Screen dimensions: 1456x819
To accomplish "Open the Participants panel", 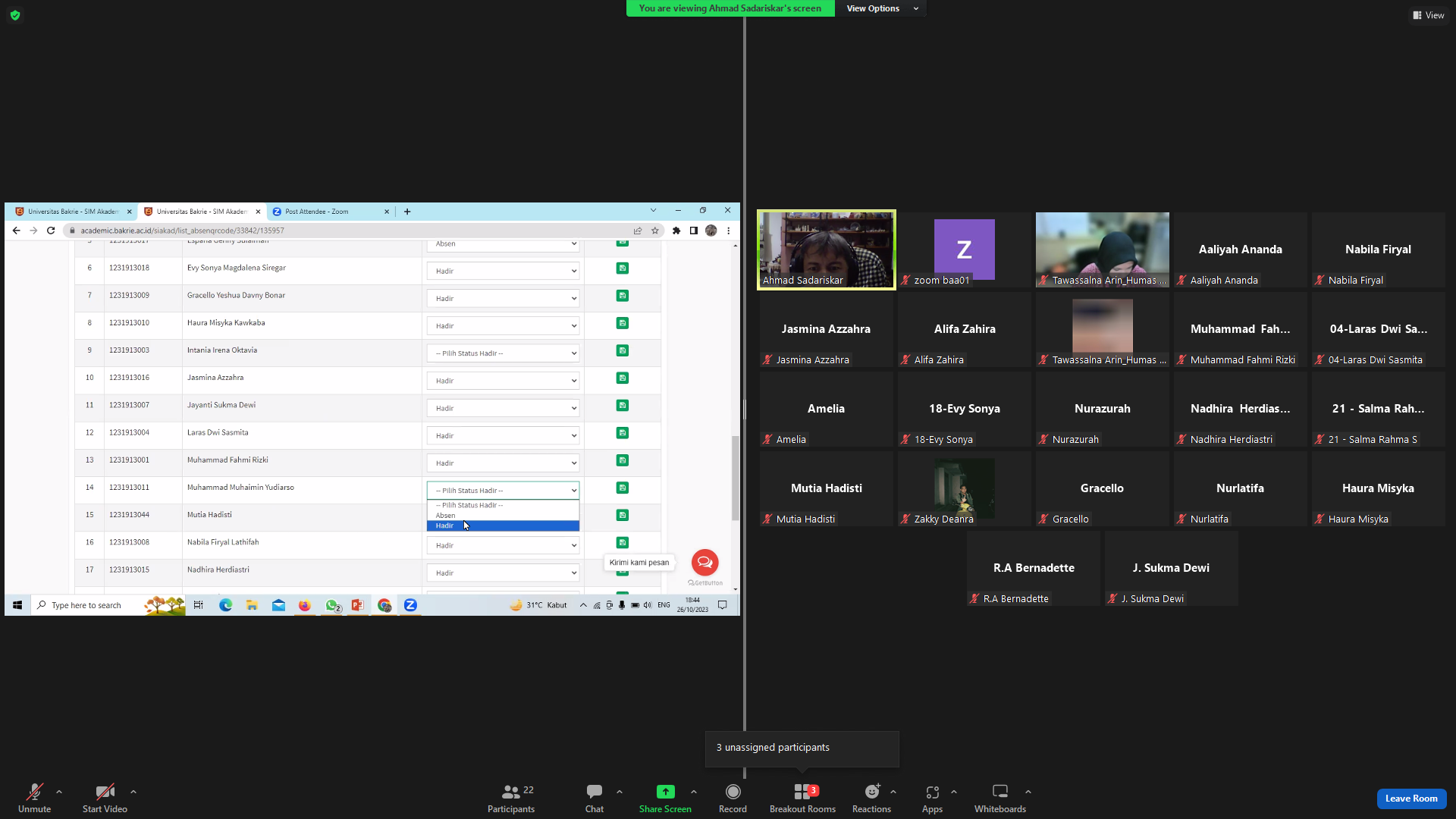I will [511, 798].
